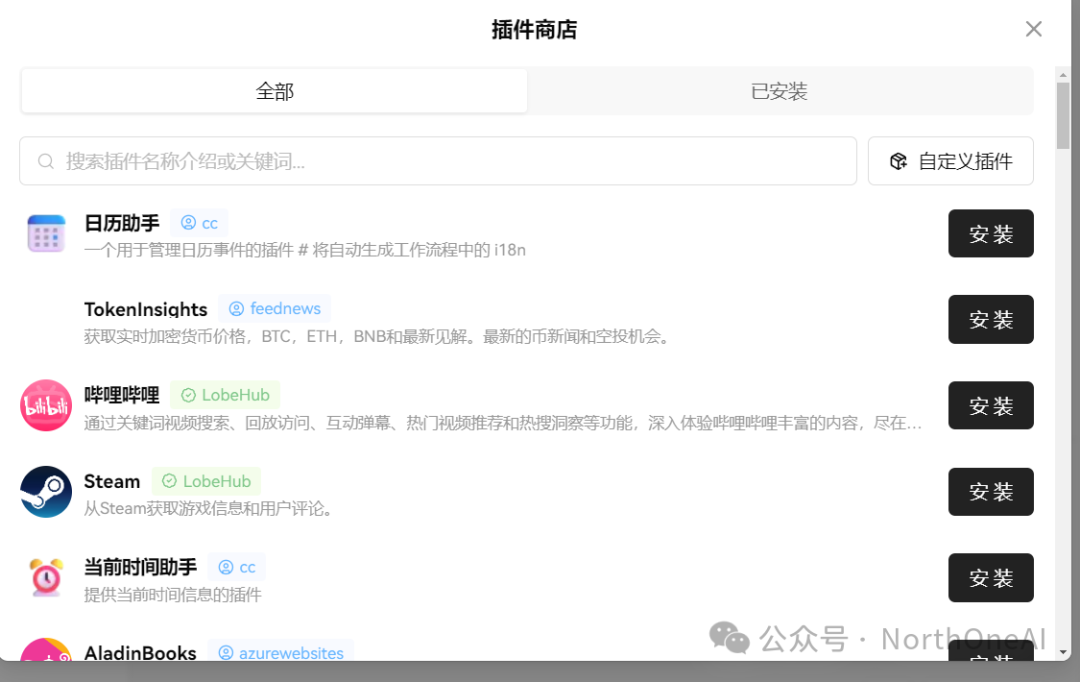
Task: Click the 日历助手 calendar plugin icon
Action: [46, 234]
